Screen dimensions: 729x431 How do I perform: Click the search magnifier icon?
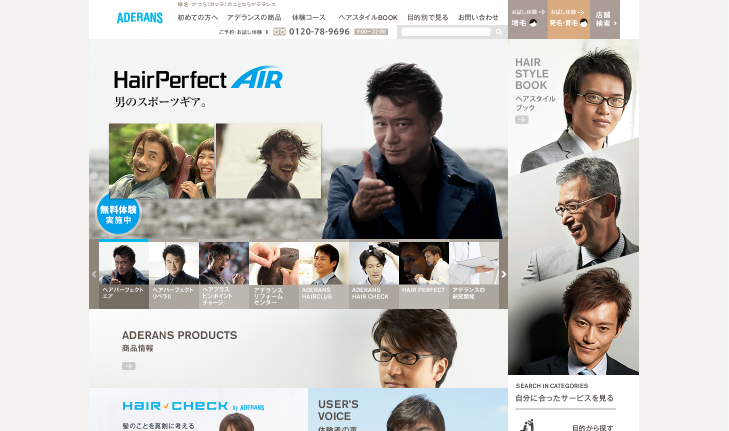coord(499,32)
